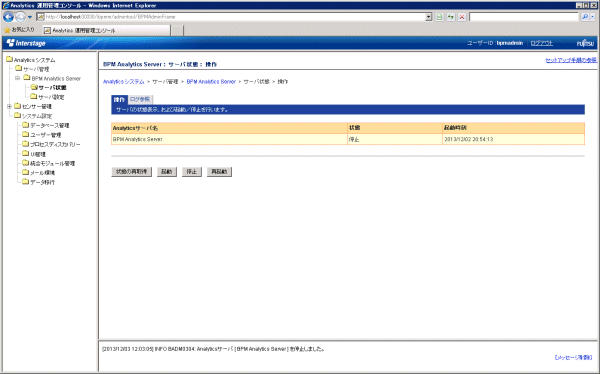This screenshot has width=600, height=374.
Task: Click the browser Forward arrow button
Action: point(20,17)
